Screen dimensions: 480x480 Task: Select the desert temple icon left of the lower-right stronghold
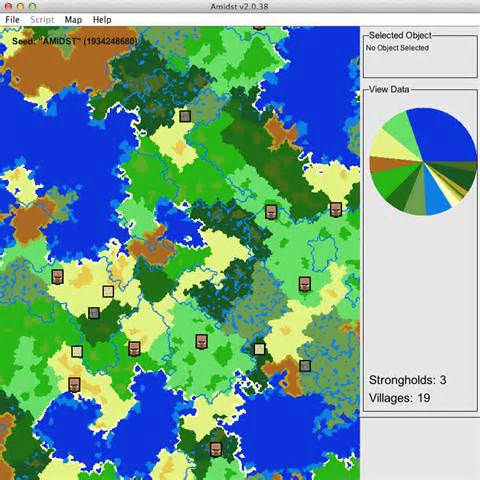[x=259, y=349]
